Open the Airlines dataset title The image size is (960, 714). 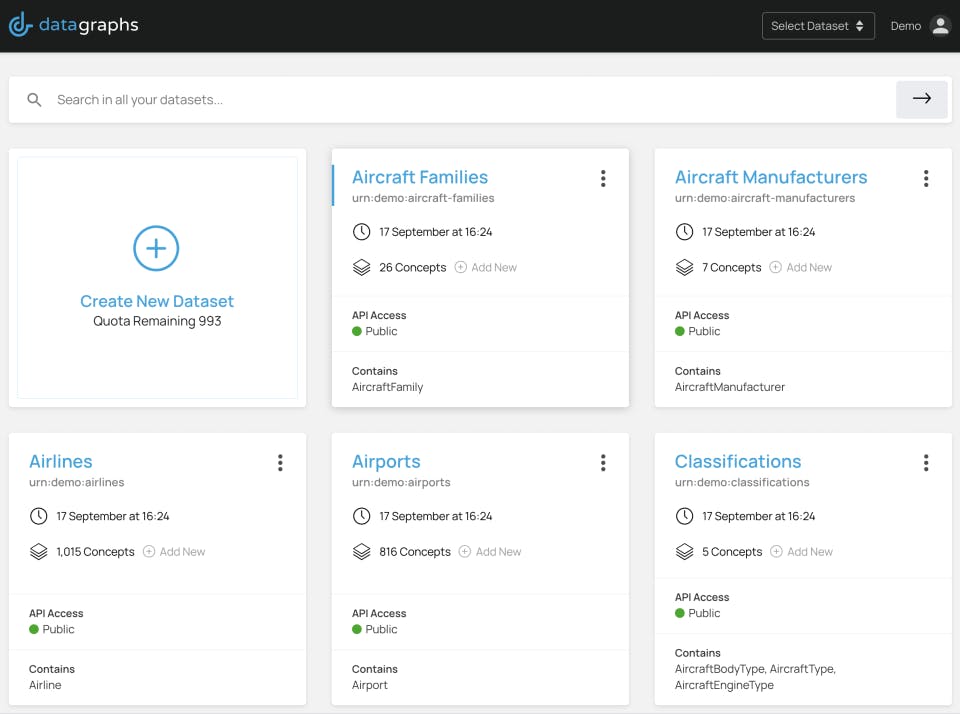[x=61, y=461]
